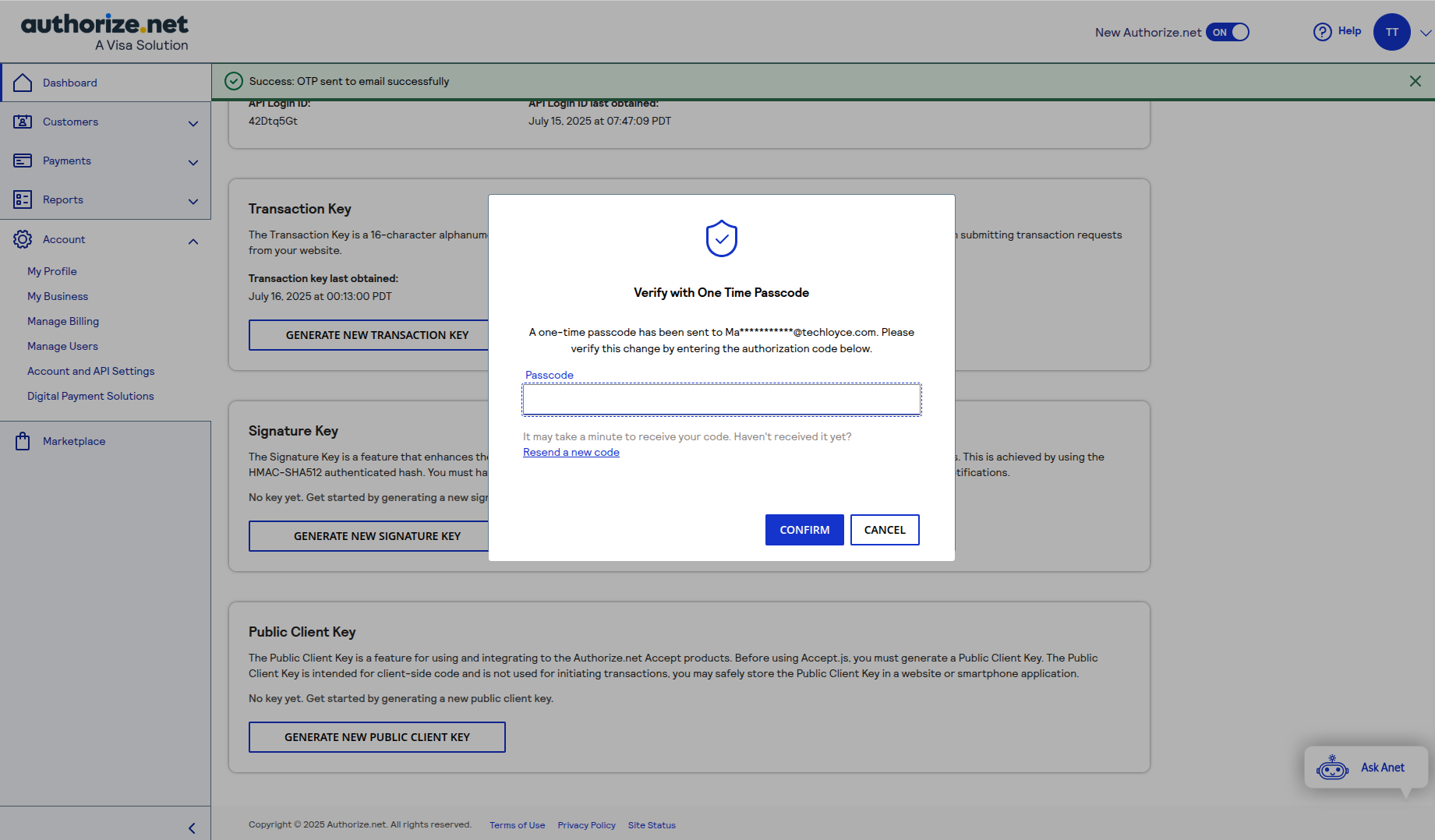Click GENERATE NEW TRANSACTION KEY button
The width and height of the screenshot is (1435, 840).
pos(369,335)
